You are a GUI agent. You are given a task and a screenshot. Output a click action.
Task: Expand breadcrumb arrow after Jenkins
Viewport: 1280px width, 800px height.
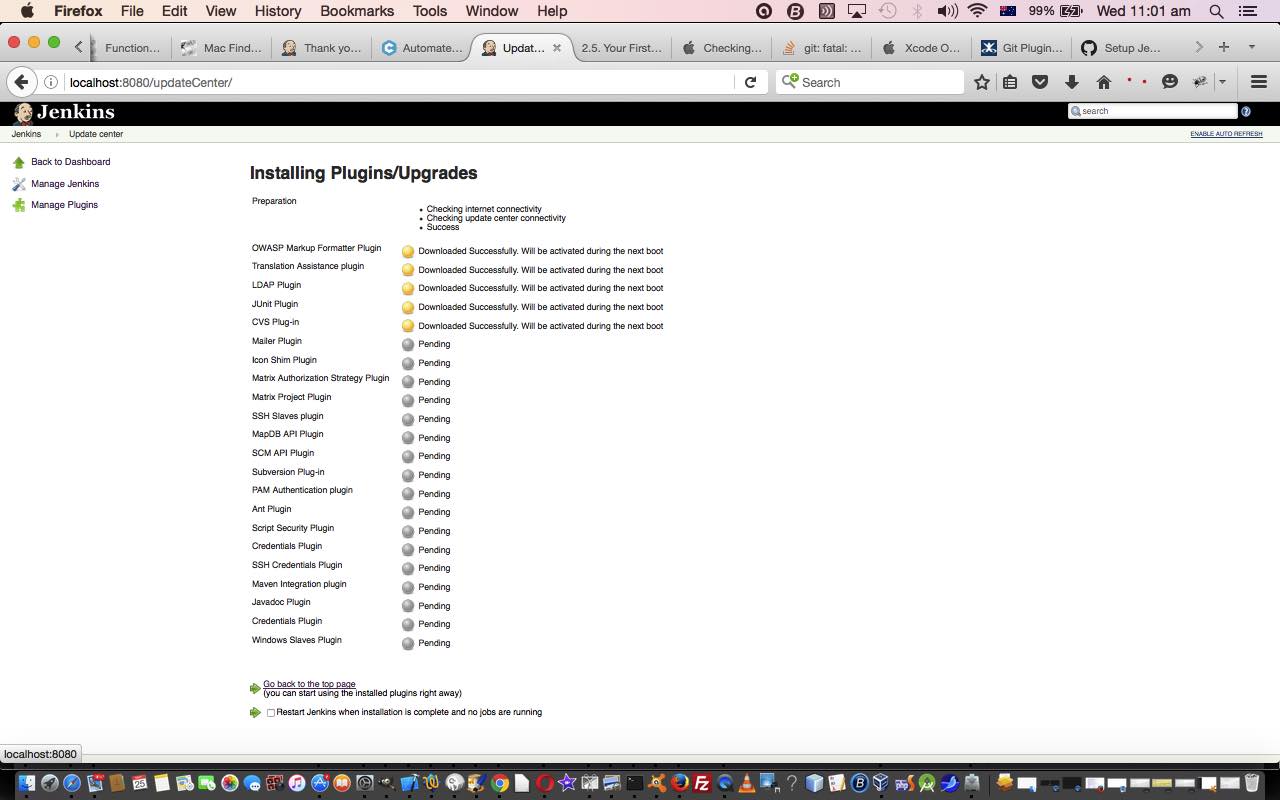56,134
